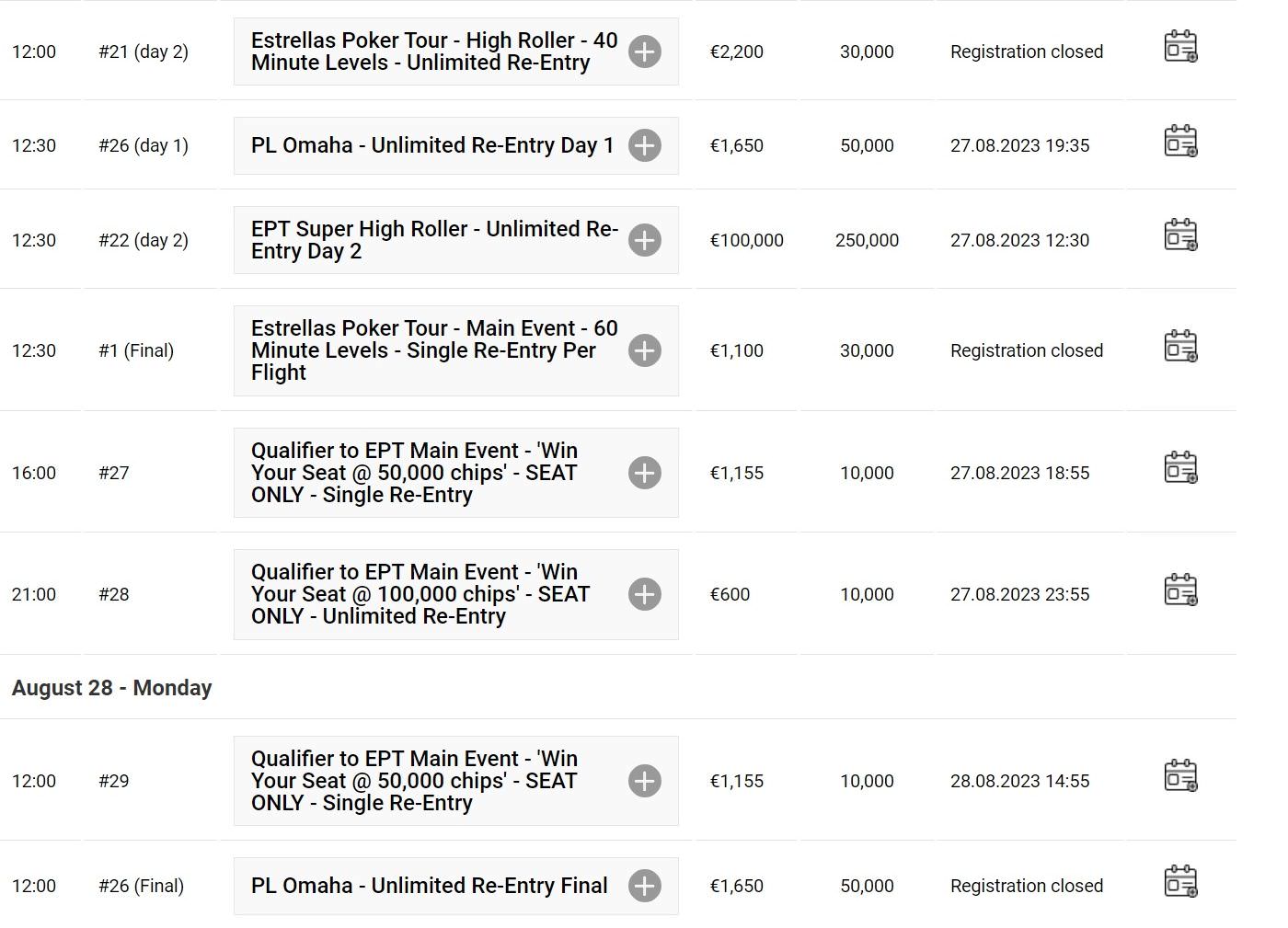Open PL Omaha Unlimited Re-Entry Final title
This screenshot has width=1288, height=928.
(430, 886)
